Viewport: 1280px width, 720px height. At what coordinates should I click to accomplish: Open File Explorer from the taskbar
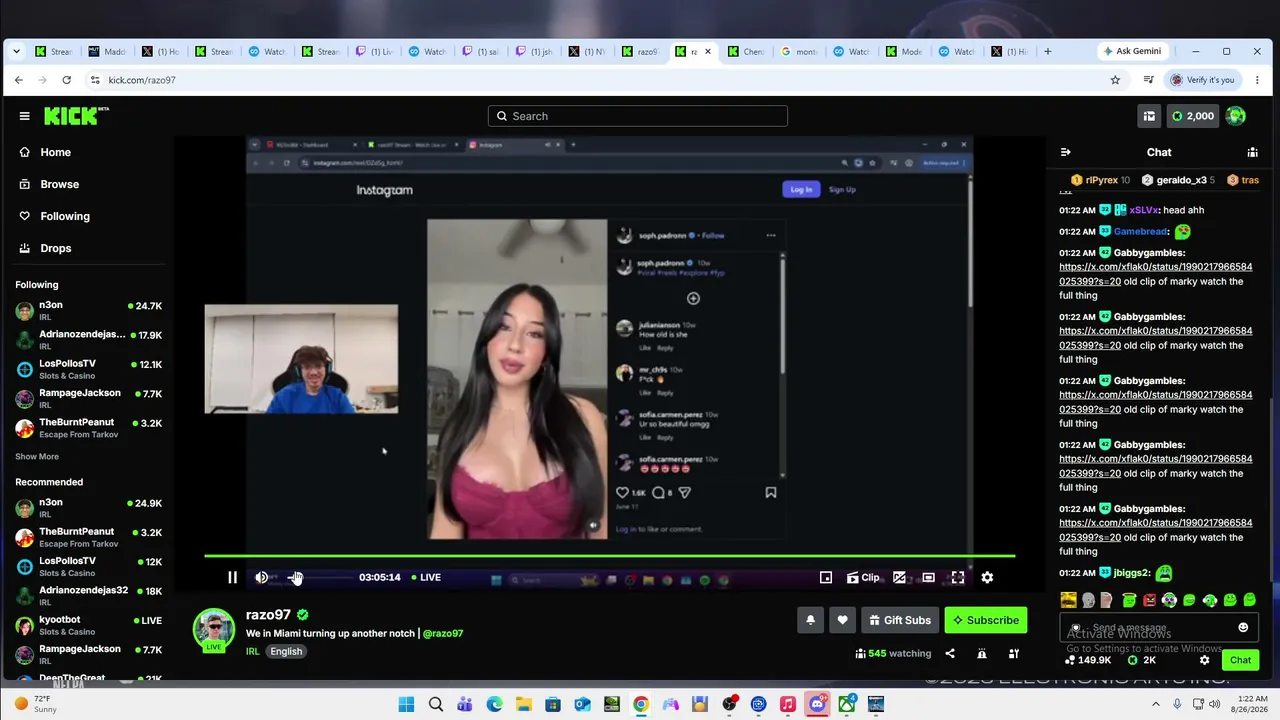click(x=524, y=704)
